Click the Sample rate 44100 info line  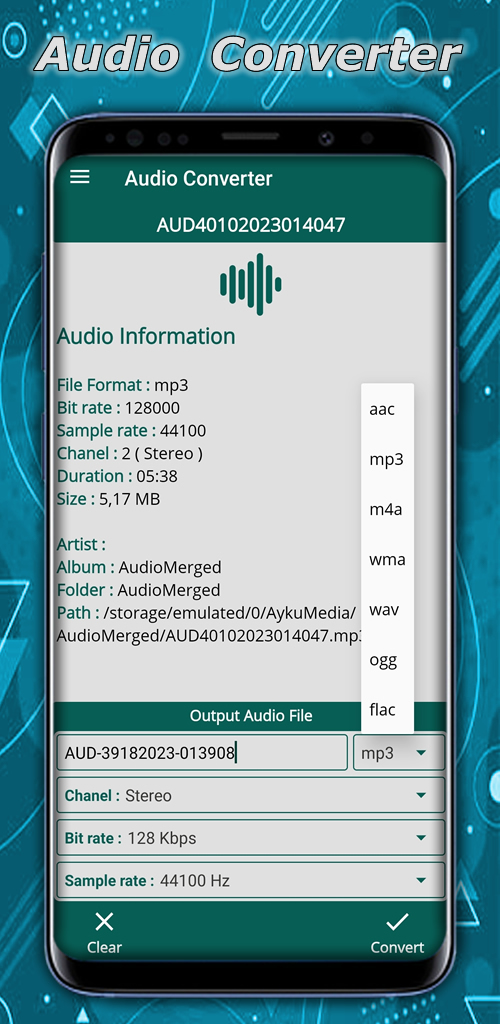click(131, 430)
